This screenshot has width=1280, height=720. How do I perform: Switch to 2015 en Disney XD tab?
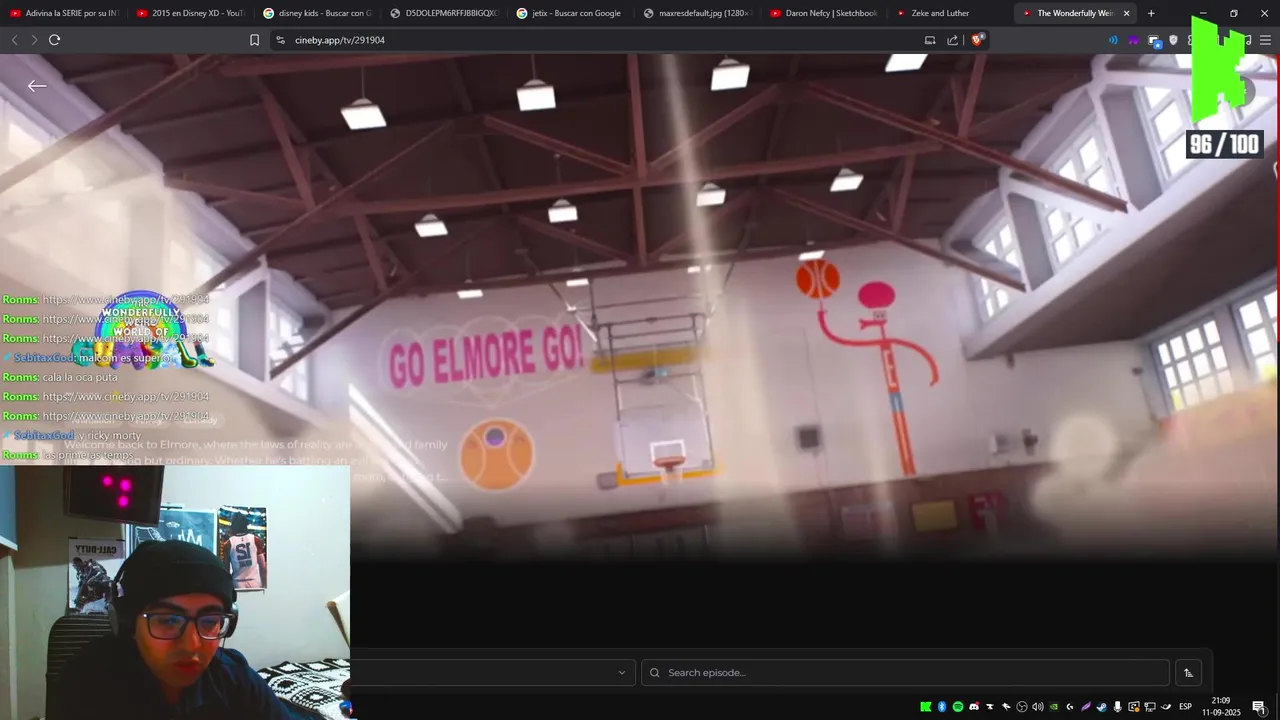pyautogui.click(x=190, y=13)
